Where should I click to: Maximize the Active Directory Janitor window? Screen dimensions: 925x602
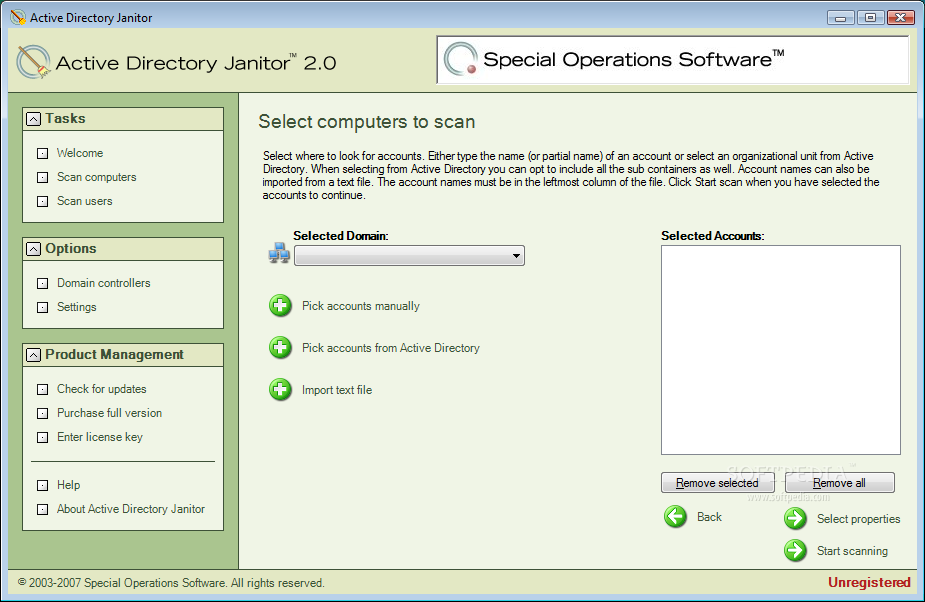pos(870,18)
